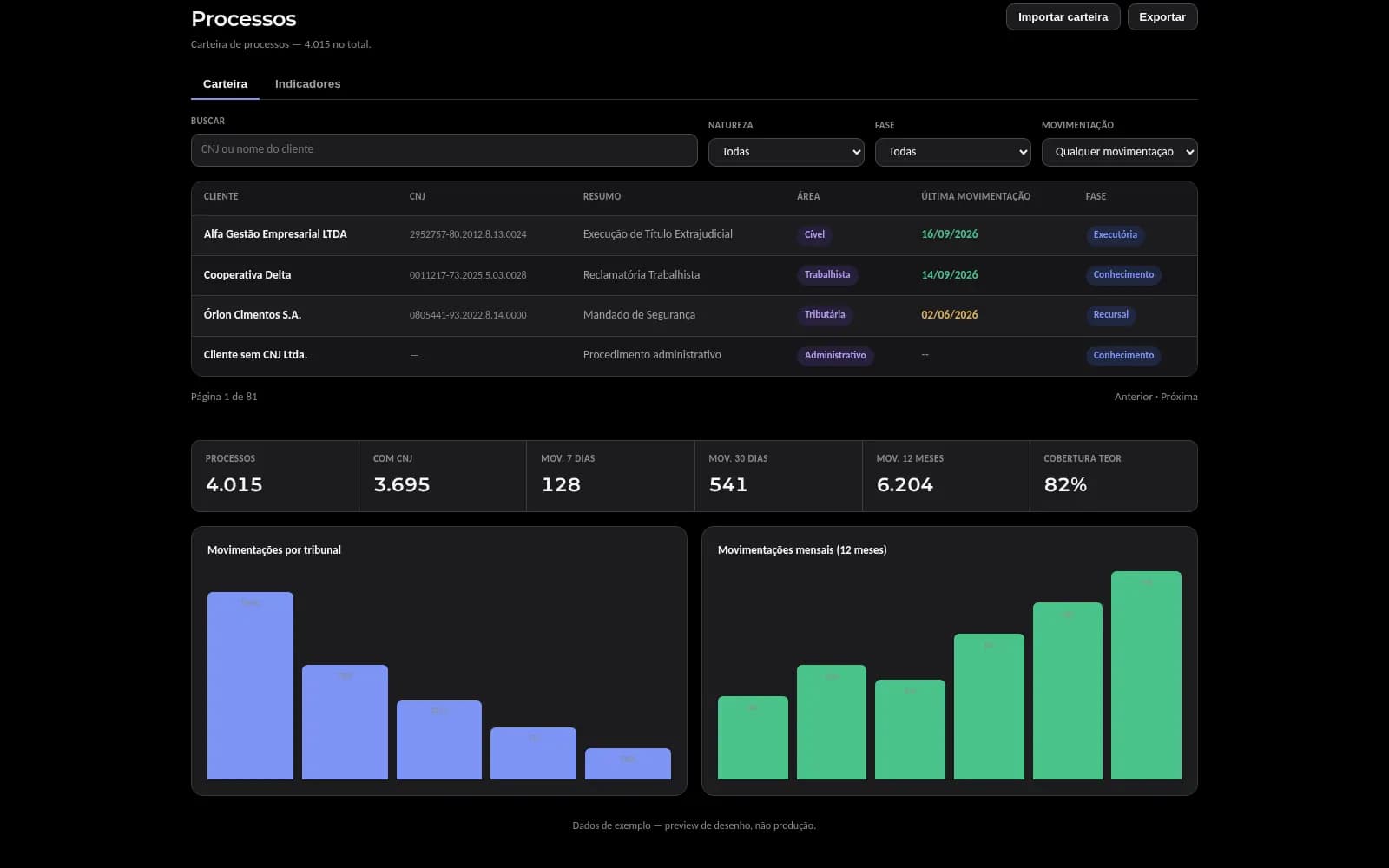This screenshot has height=868, width=1389.
Task: Click the Mandado de Segurança summary
Action: point(639,315)
